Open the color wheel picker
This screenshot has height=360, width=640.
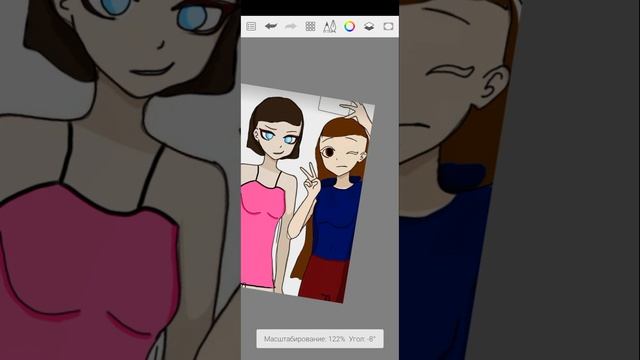coord(349,27)
